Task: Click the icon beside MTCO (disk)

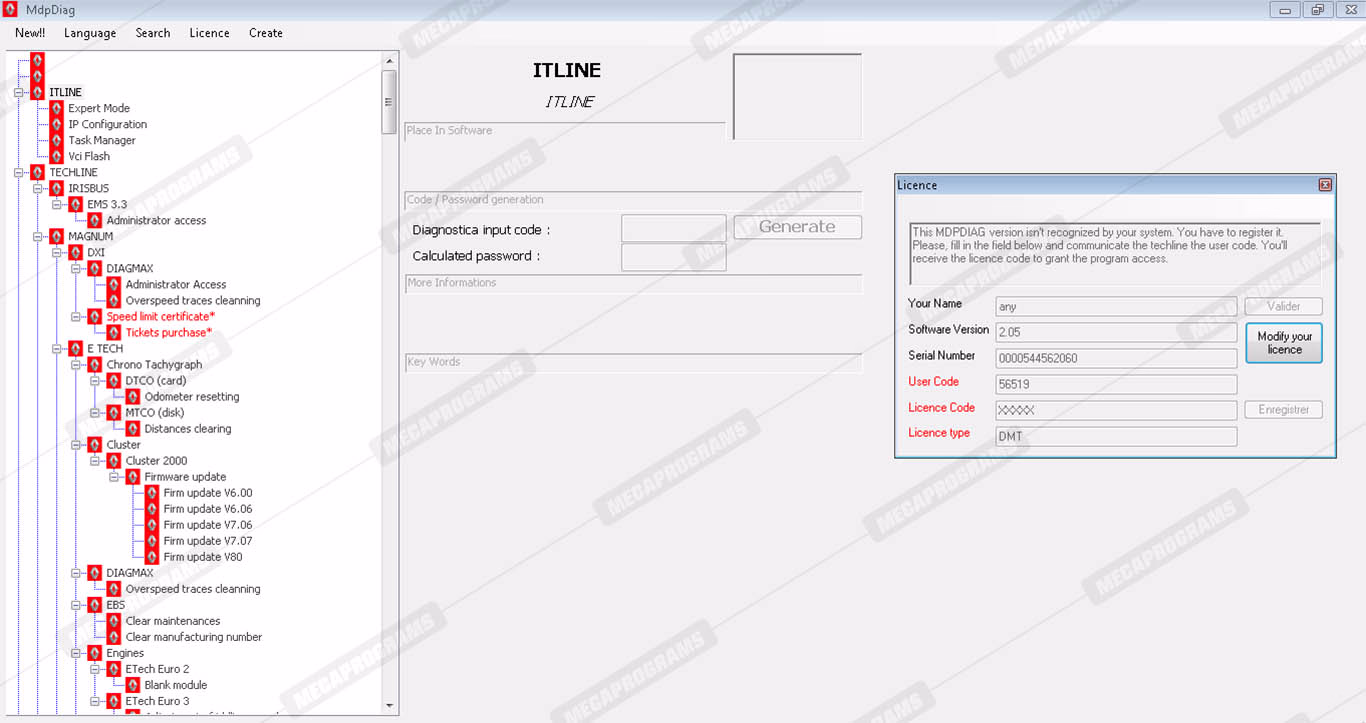Action: click(x=113, y=412)
